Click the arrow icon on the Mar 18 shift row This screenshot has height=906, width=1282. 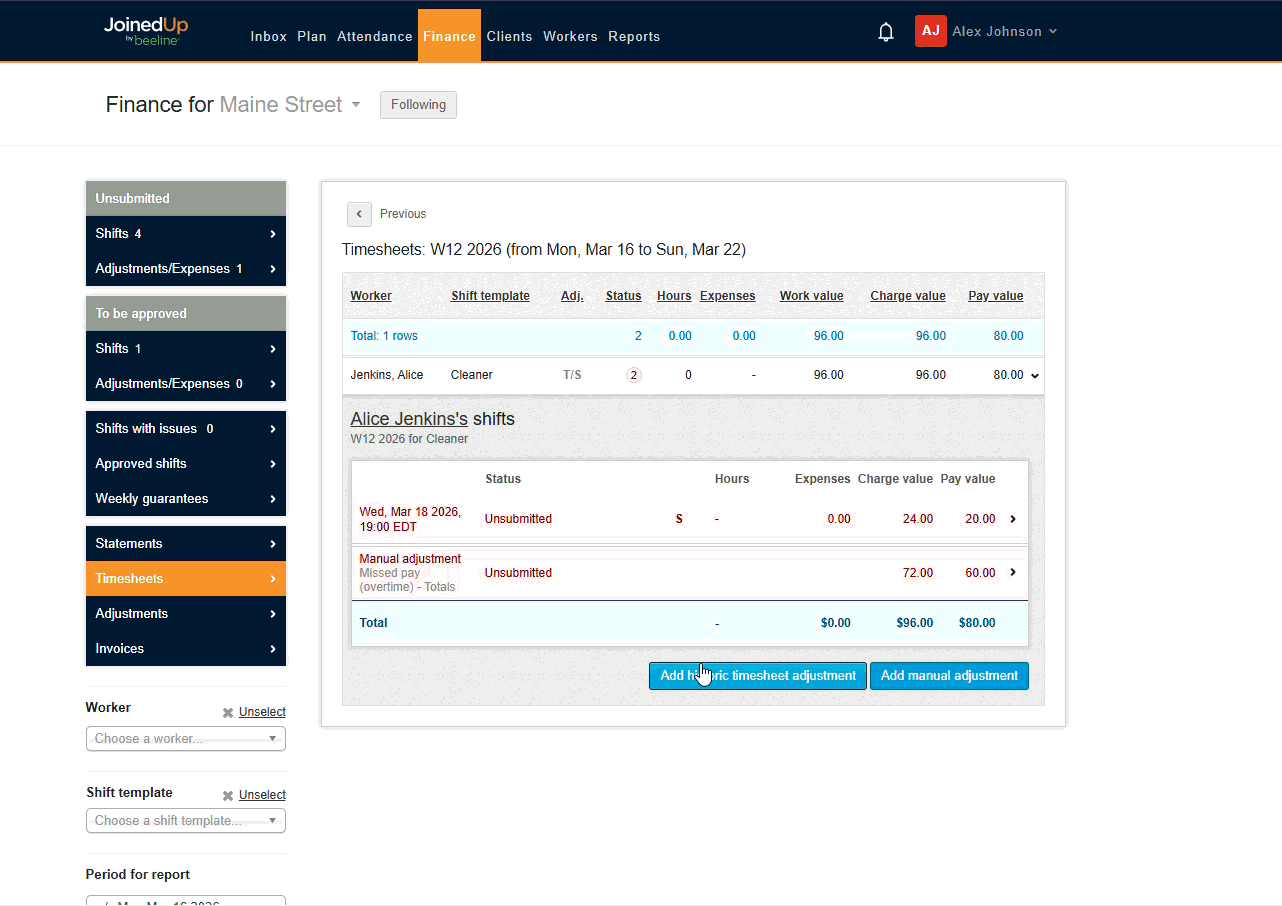[x=1012, y=518]
